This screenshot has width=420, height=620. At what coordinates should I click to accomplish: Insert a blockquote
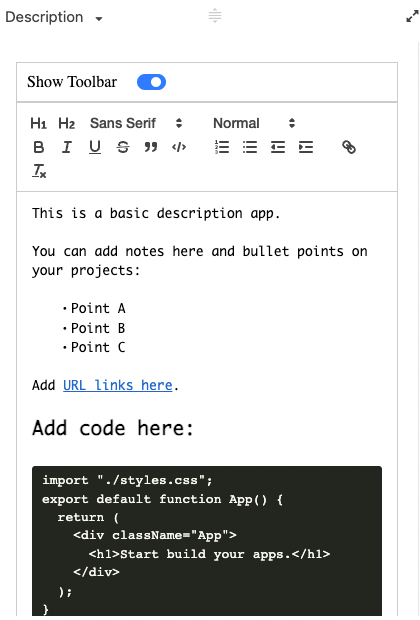[151, 147]
